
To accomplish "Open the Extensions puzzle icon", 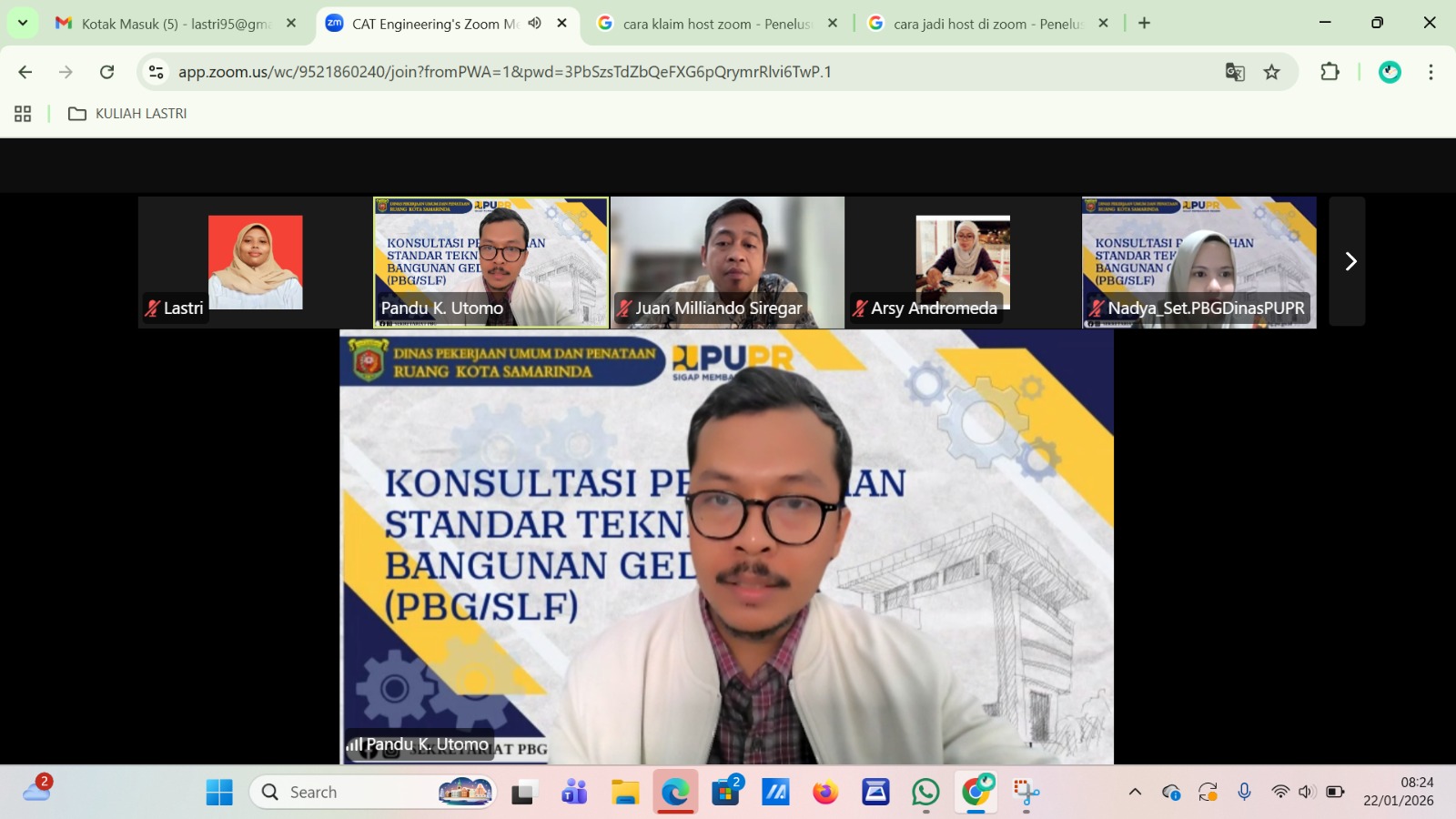I will coord(1330,72).
